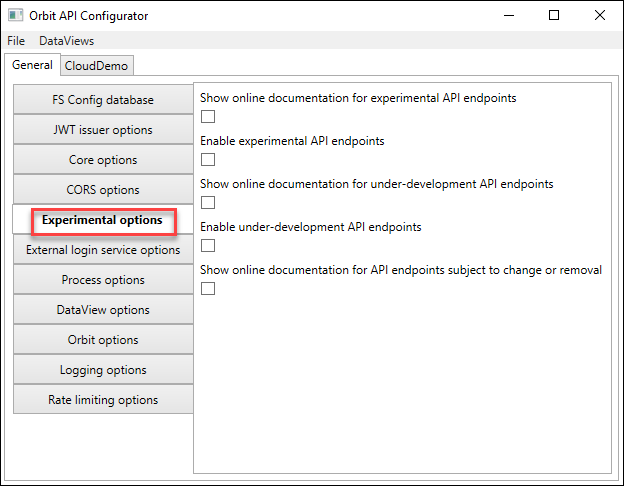This screenshot has width=624, height=486.
Task: Open JWT issuer options
Action: pyautogui.click(x=103, y=130)
